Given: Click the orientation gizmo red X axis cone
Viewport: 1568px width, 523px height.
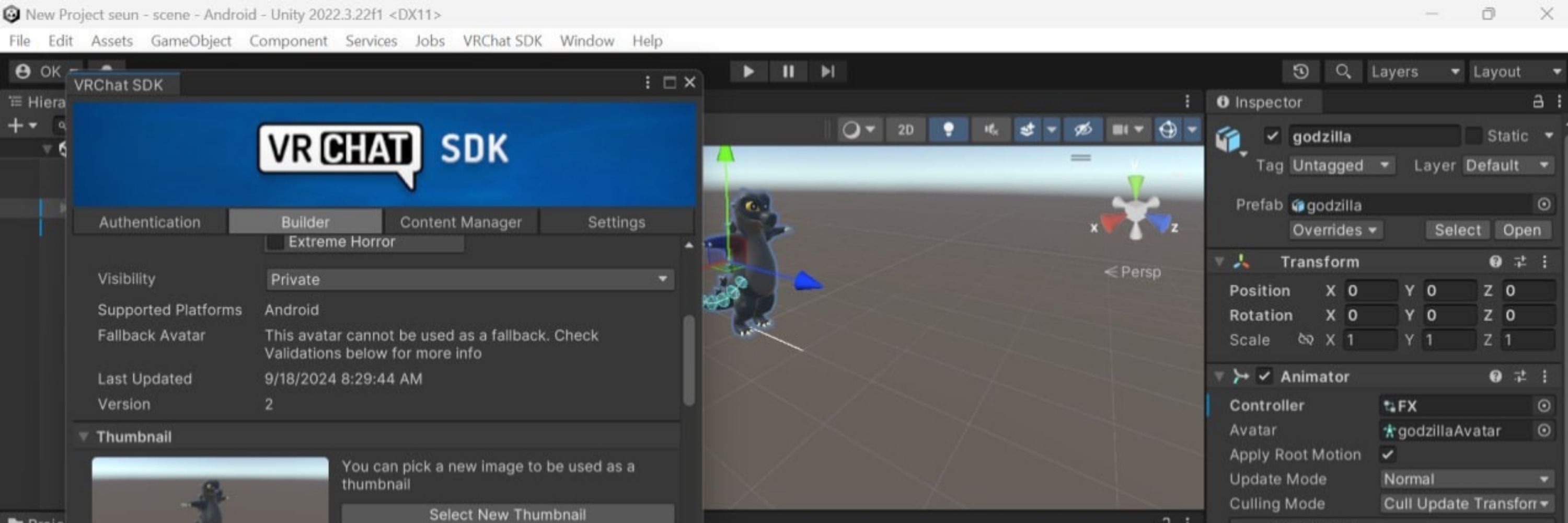Looking at the screenshot, I should (x=1112, y=223).
